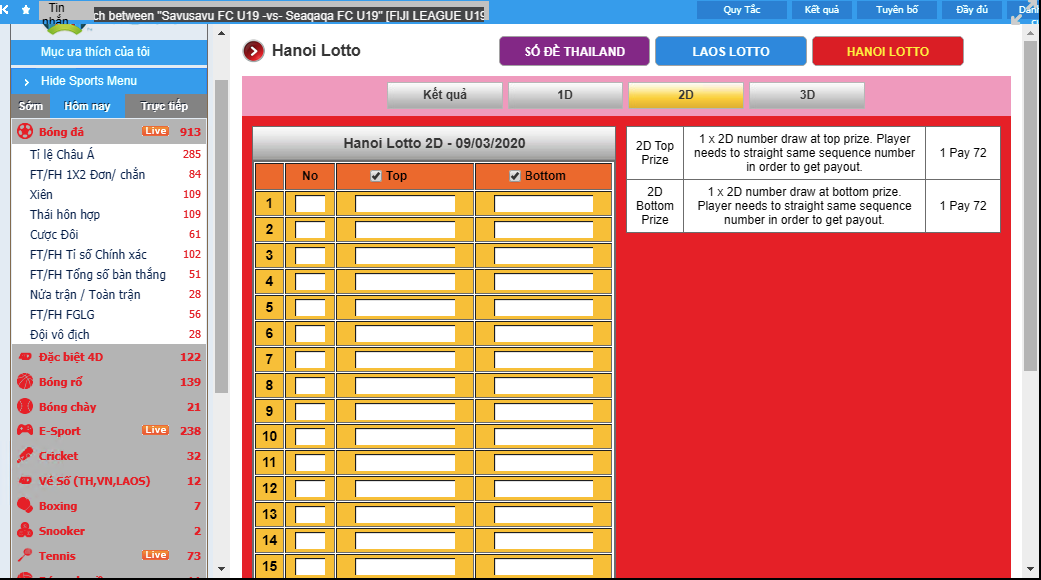The width and height of the screenshot is (1041, 580).
Task: Collapse the Hide Sports Menu chevron
Action: pos(25,81)
